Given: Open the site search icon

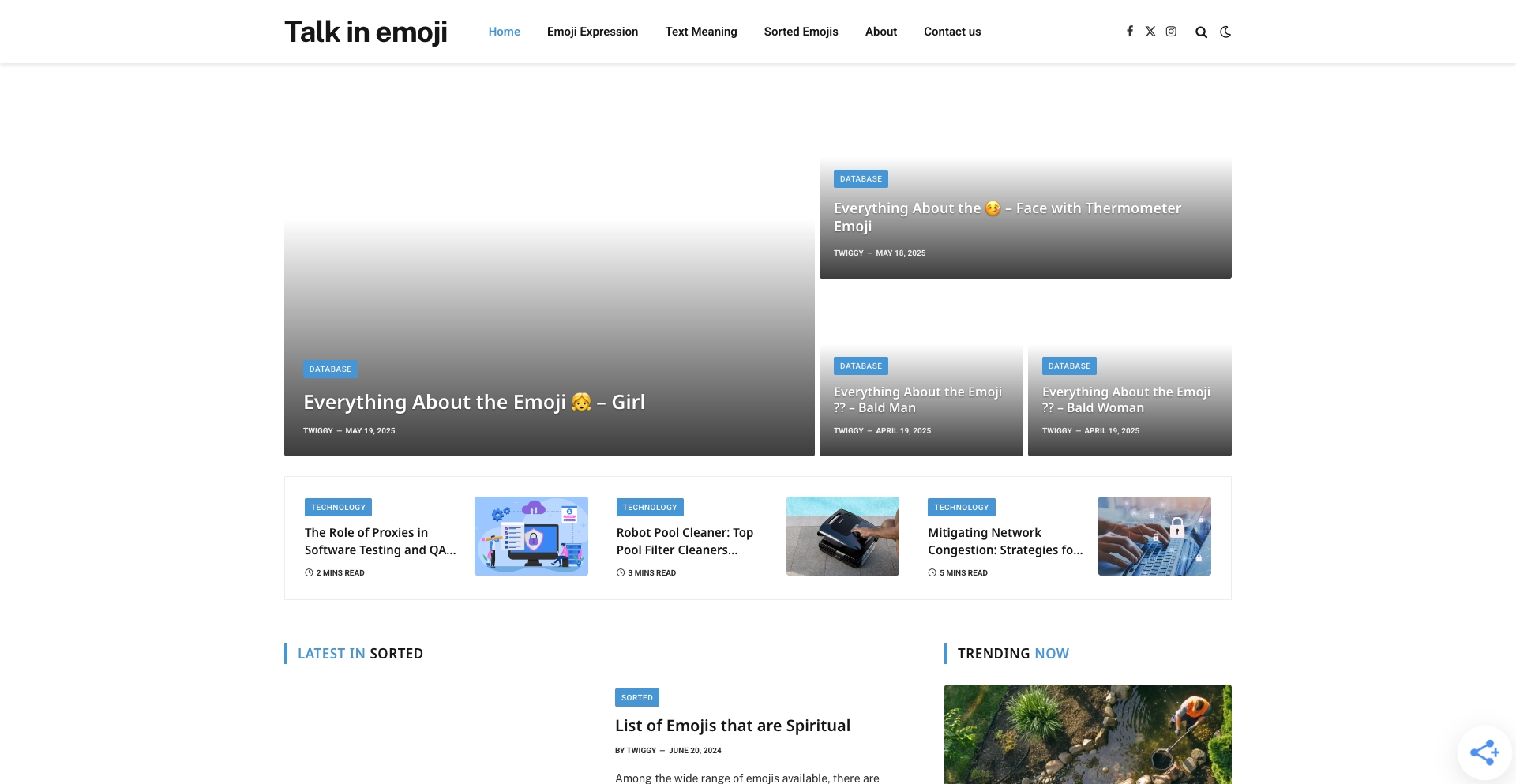Looking at the screenshot, I should (1200, 32).
